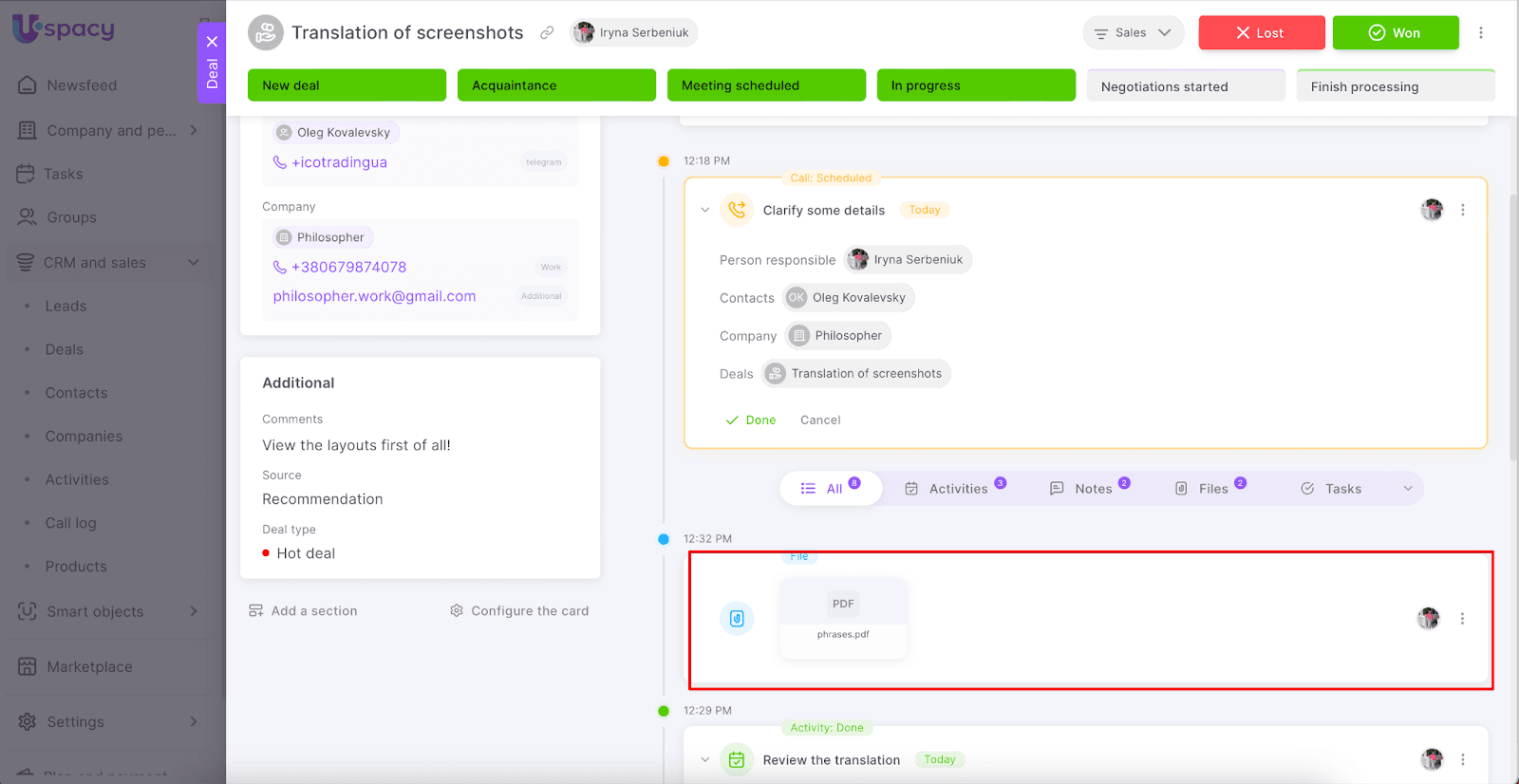Click the calendar icon beside Review the translation
The image size is (1519, 784).
tap(737, 759)
